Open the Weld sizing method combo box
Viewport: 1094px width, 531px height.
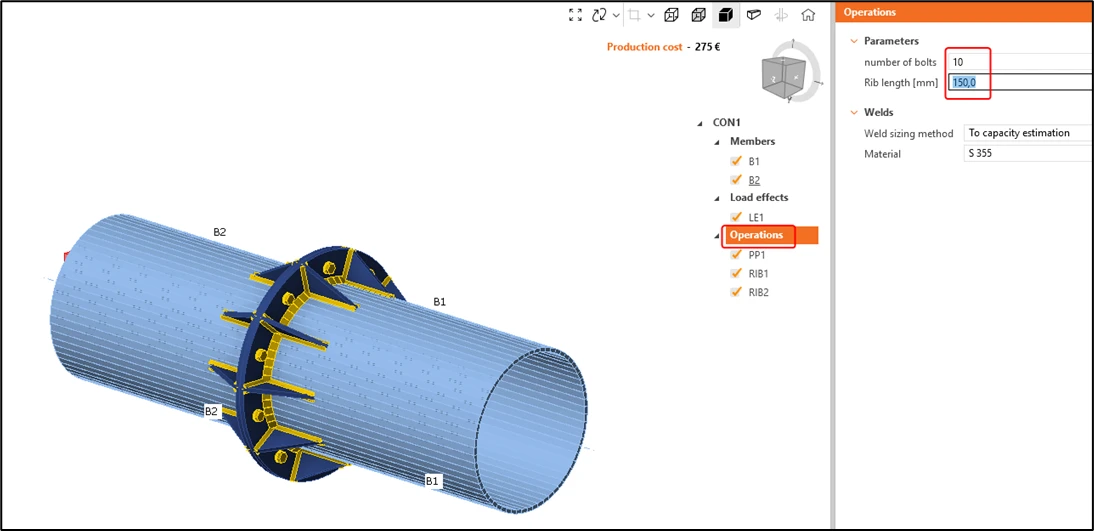(x=1027, y=133)
